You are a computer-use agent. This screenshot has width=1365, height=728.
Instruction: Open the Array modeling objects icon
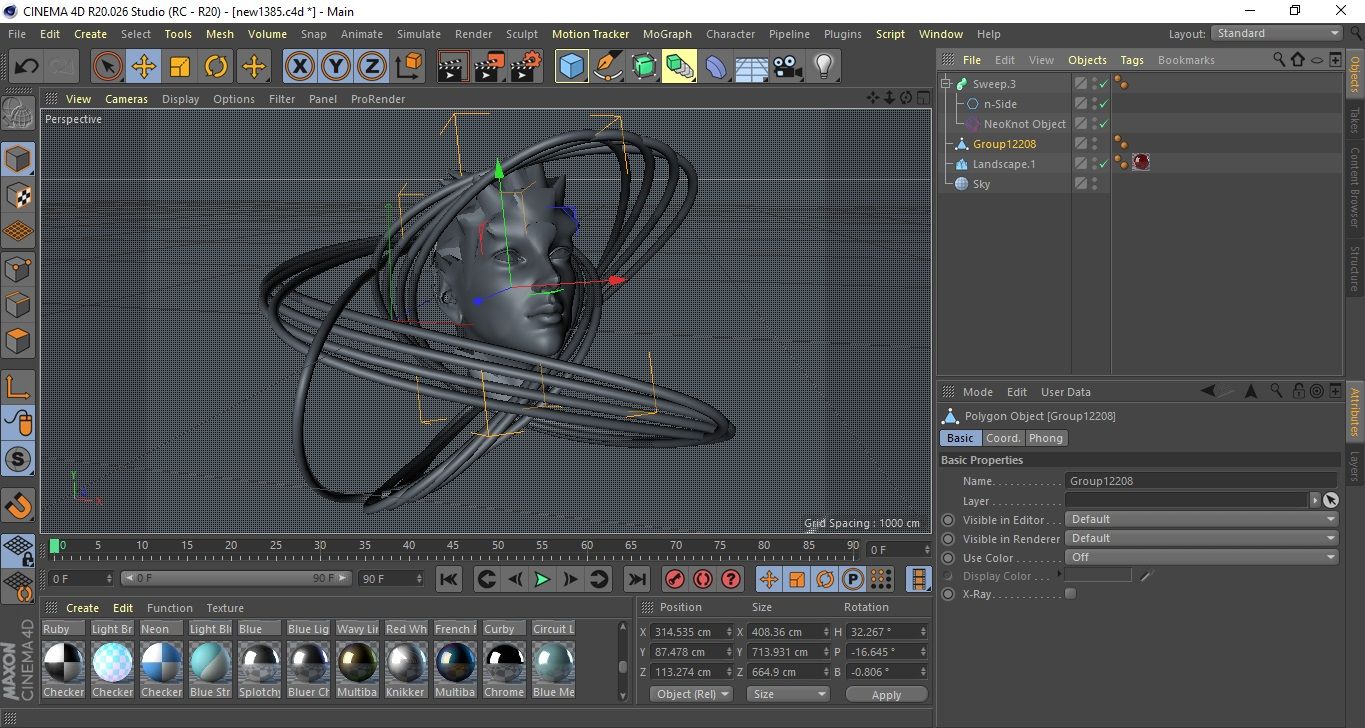tap(680, 67)
